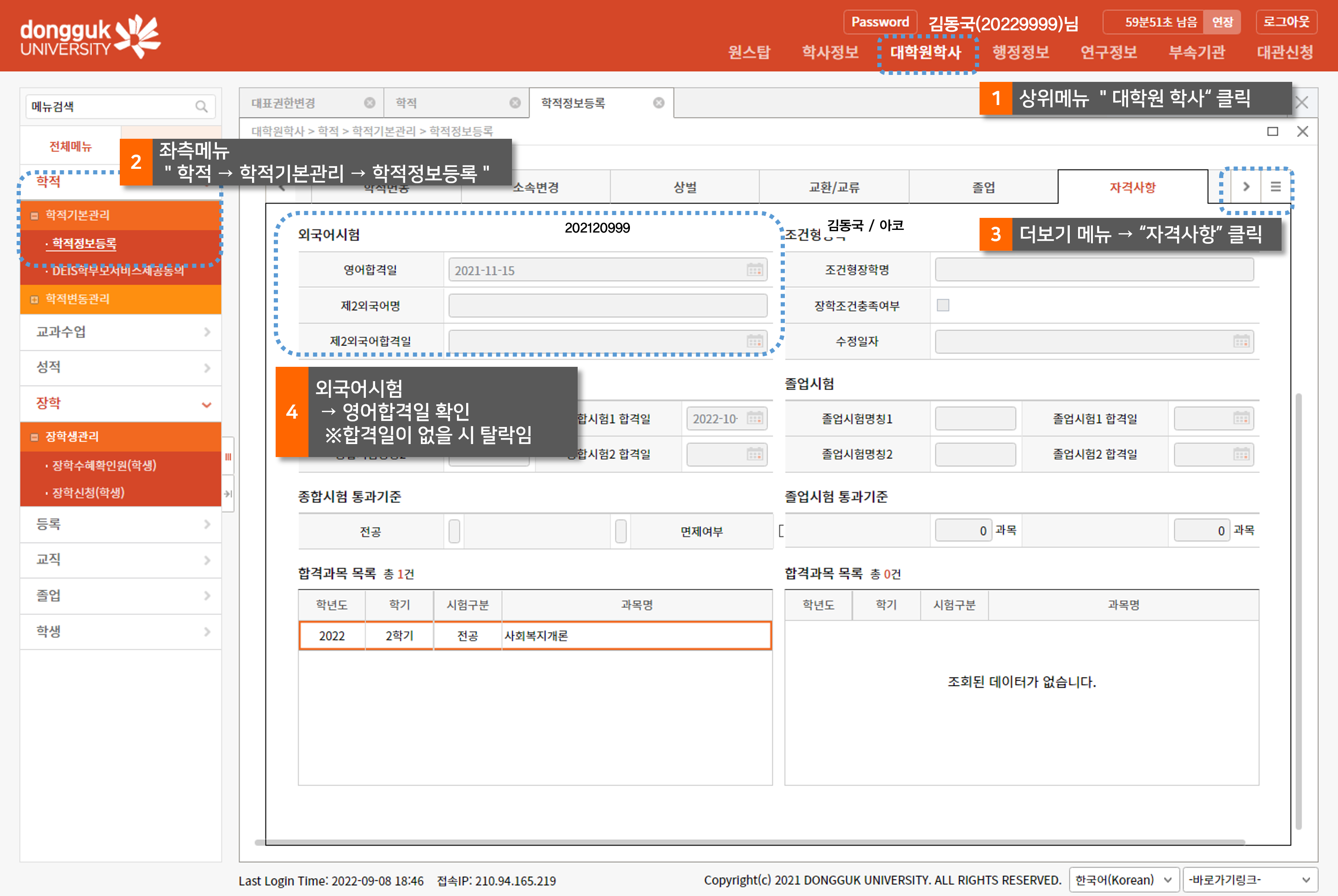This screenshot has height=896, width=1338.
Task: Open the 수정일자 calendar picker
Action: coord(1241,341)
